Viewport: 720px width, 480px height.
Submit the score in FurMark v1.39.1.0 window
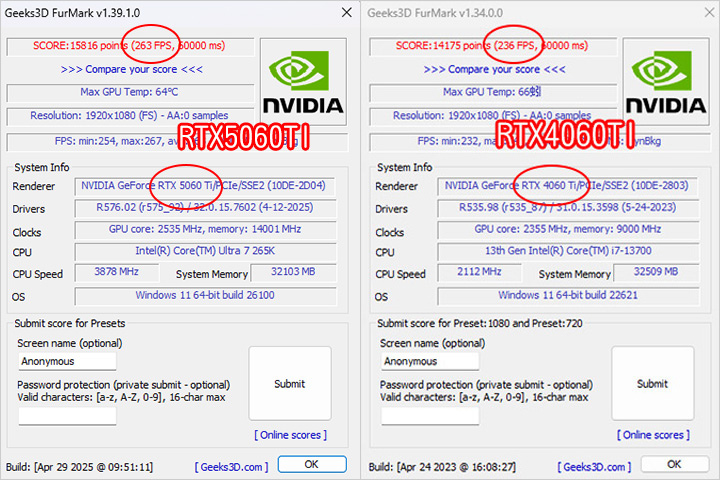290,384
